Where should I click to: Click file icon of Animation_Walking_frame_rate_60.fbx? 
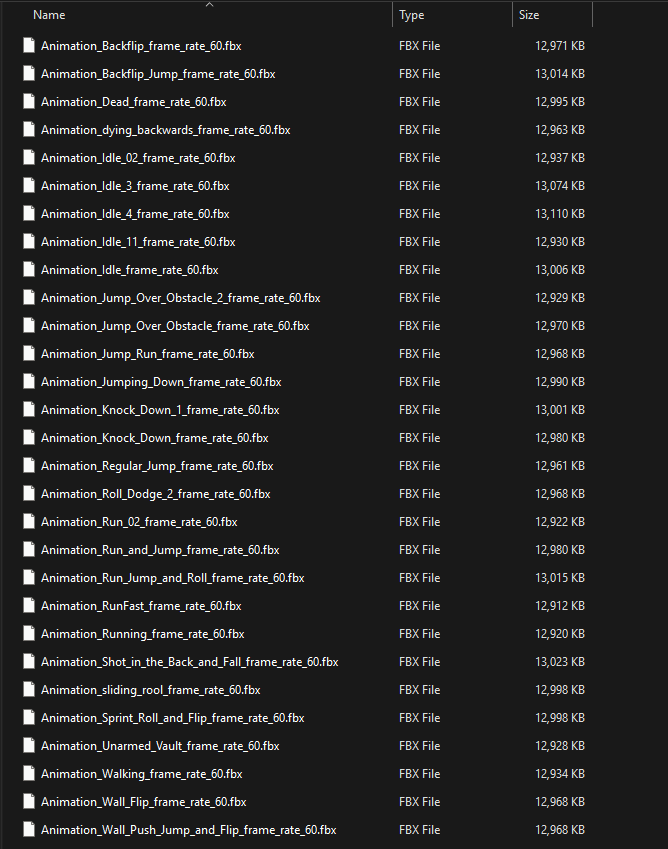click(29, 773)
